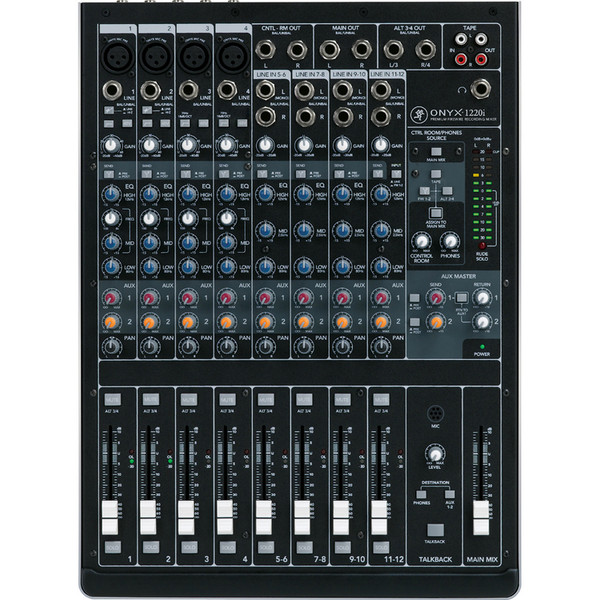Push the TALKBACK button

tap(435, 530)
